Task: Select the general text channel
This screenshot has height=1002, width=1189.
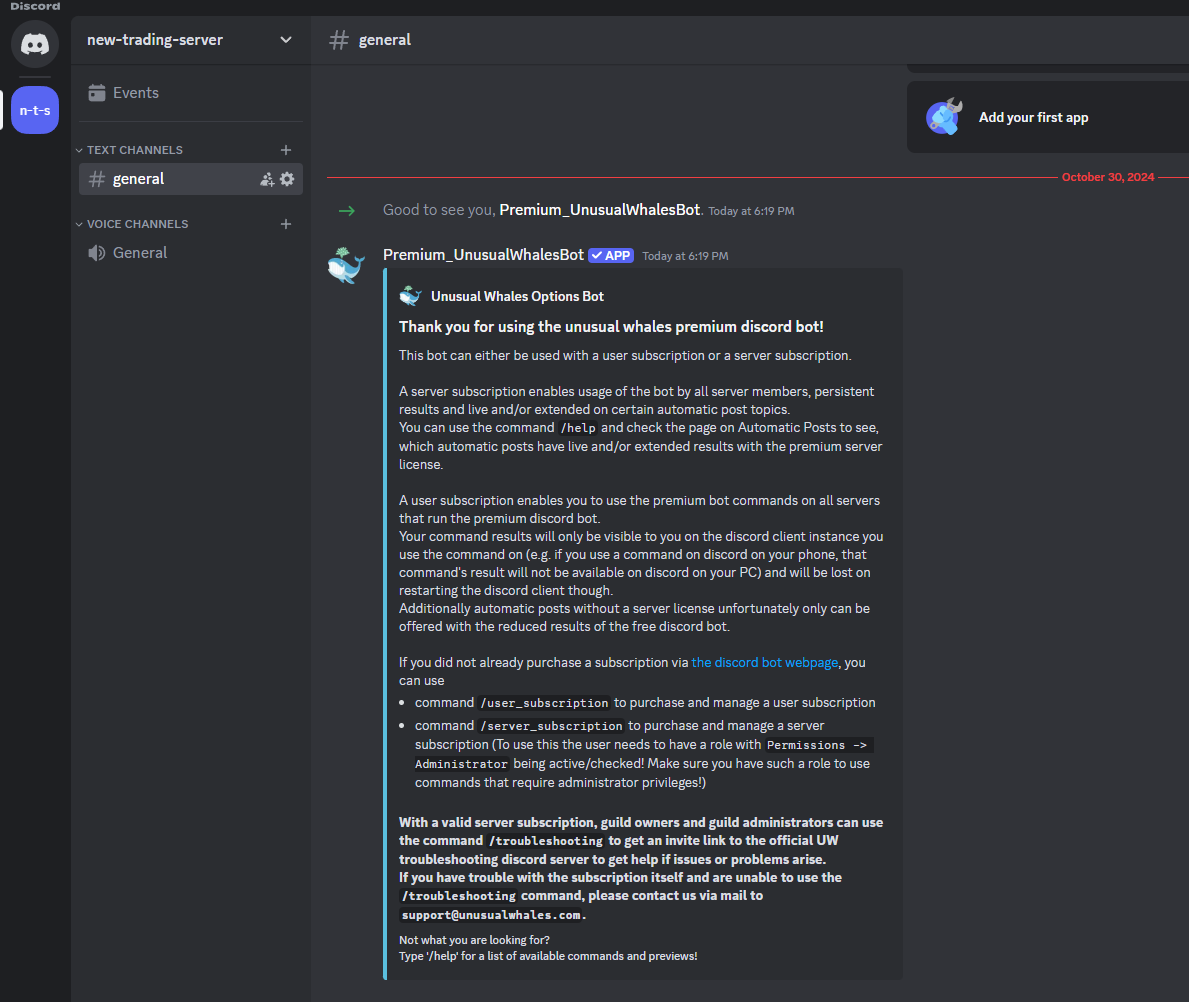Action: (x=191, y=179)
